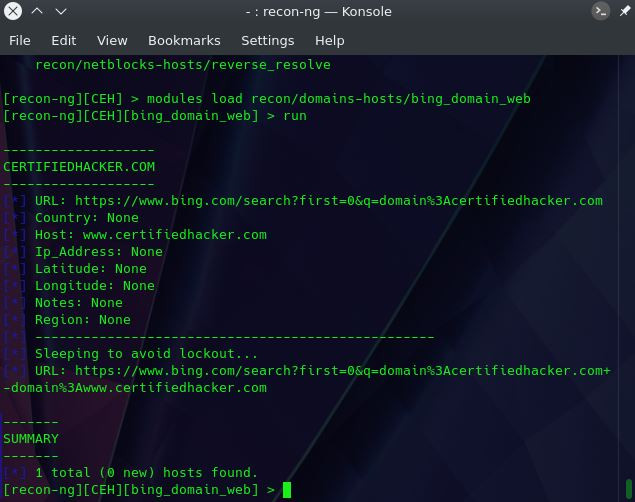Click the 'Latitude: None' line

point(91,269)
